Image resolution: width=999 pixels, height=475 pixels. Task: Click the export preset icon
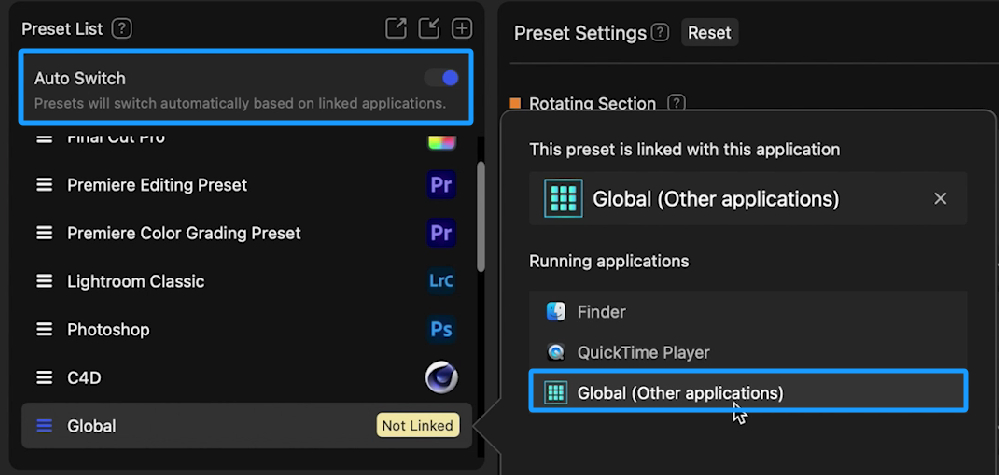click(396, 29)
